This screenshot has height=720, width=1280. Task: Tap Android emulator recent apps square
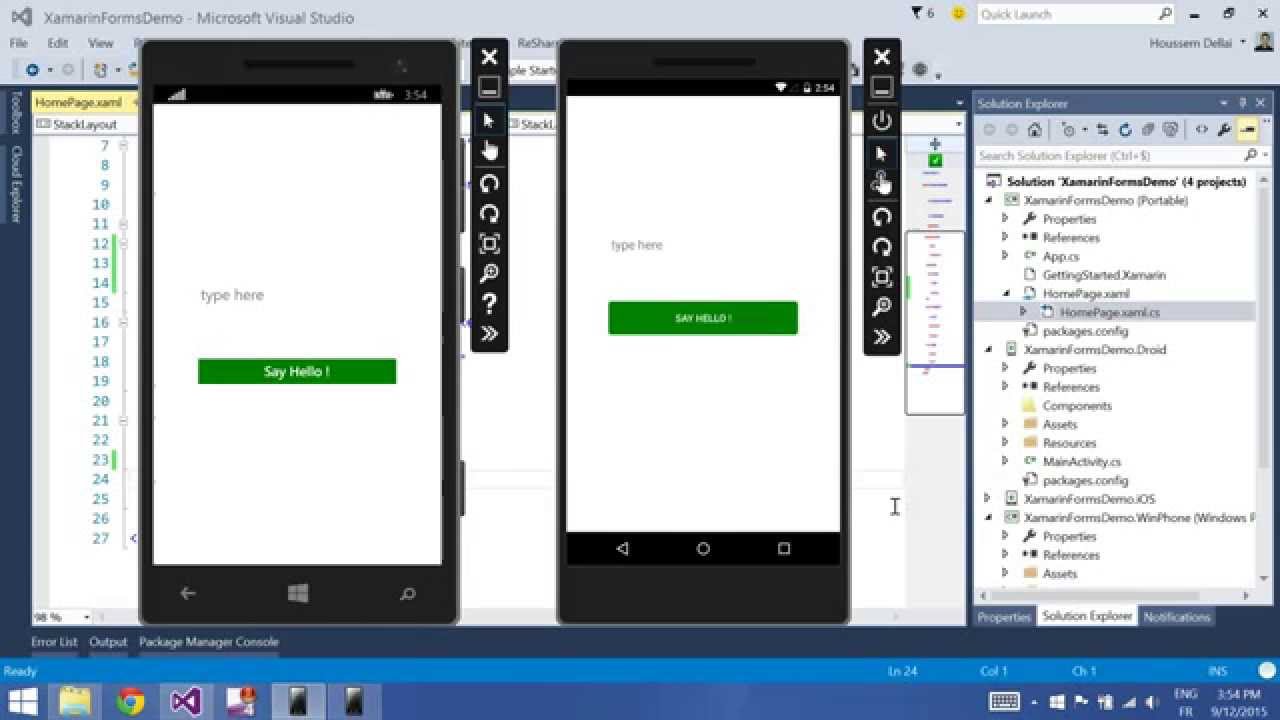(x=784, y=548)
